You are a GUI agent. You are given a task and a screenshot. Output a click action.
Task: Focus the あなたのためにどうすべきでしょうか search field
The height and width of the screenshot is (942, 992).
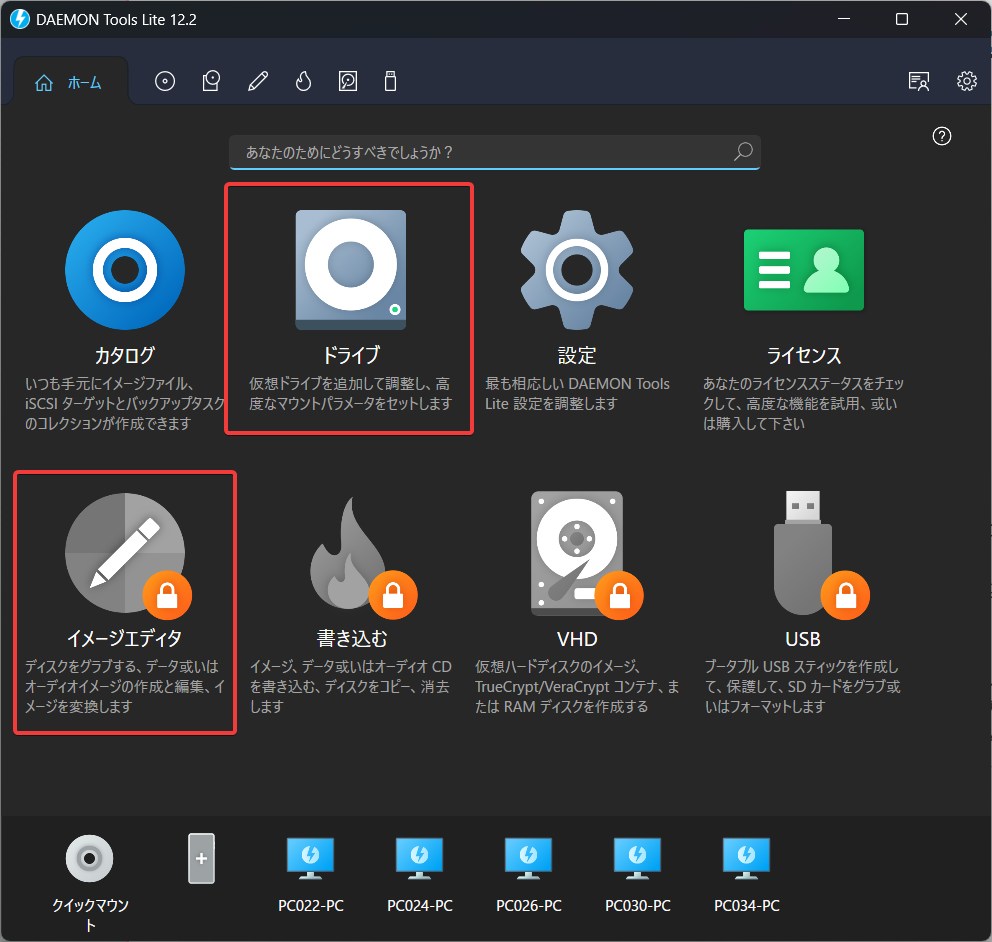tap(494, 152)
